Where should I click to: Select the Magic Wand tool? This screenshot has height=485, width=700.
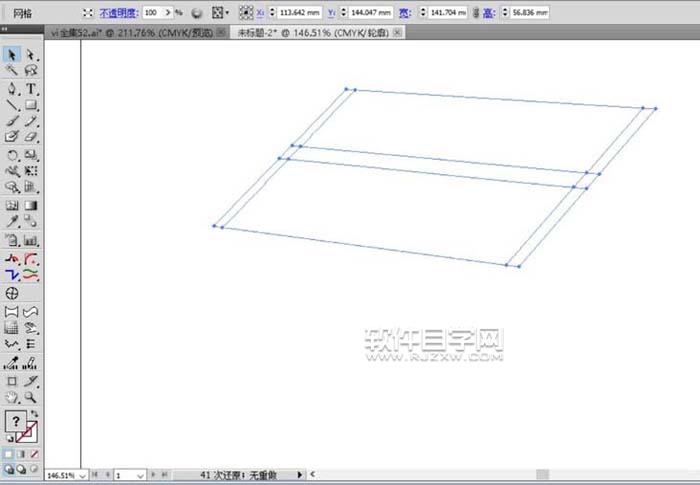pyautogui.click(x=12, y=71)
